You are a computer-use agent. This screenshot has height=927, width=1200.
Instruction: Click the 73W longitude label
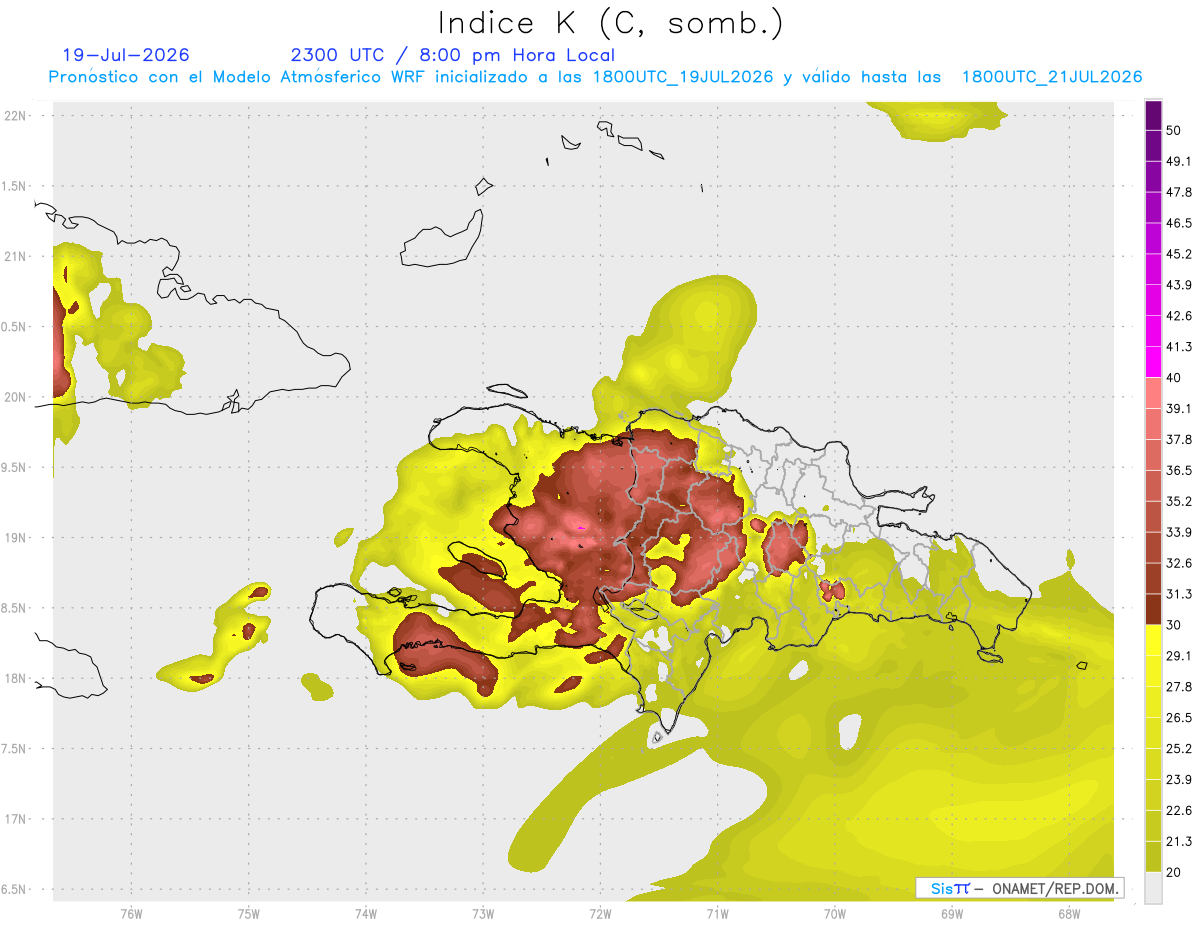(483, 913)
